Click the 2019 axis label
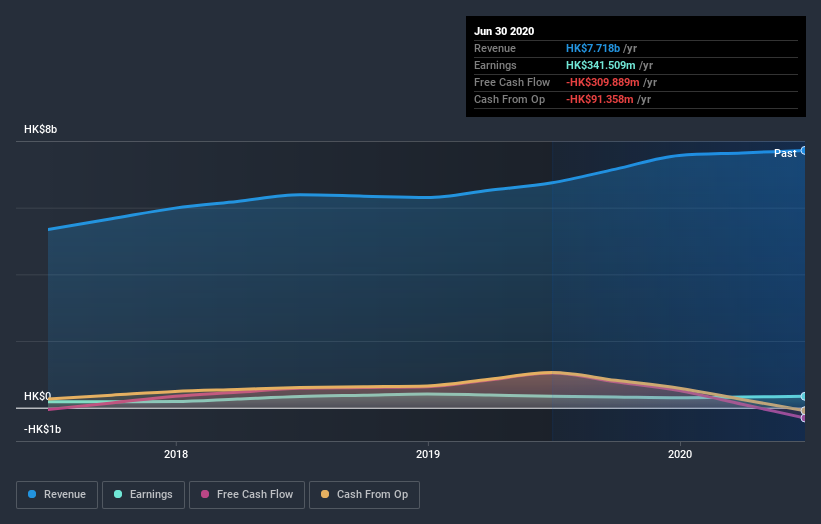The width and height of the screenshot is (821, 524). [428, 454]
